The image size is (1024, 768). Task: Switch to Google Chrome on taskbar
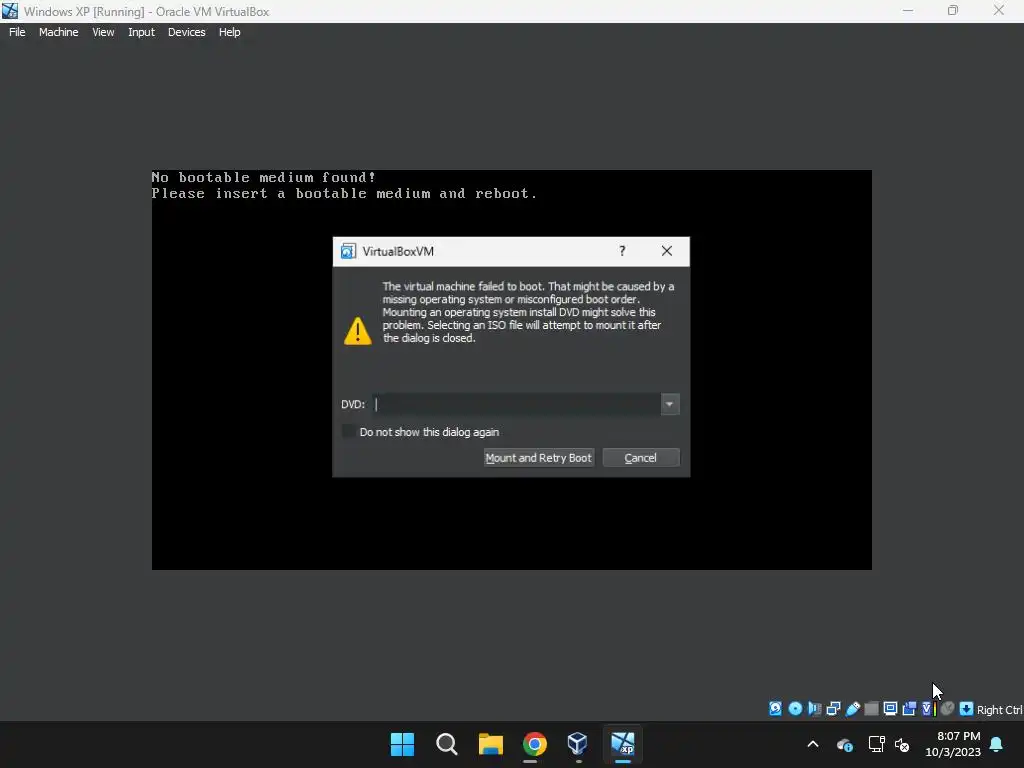click(534, 744)
